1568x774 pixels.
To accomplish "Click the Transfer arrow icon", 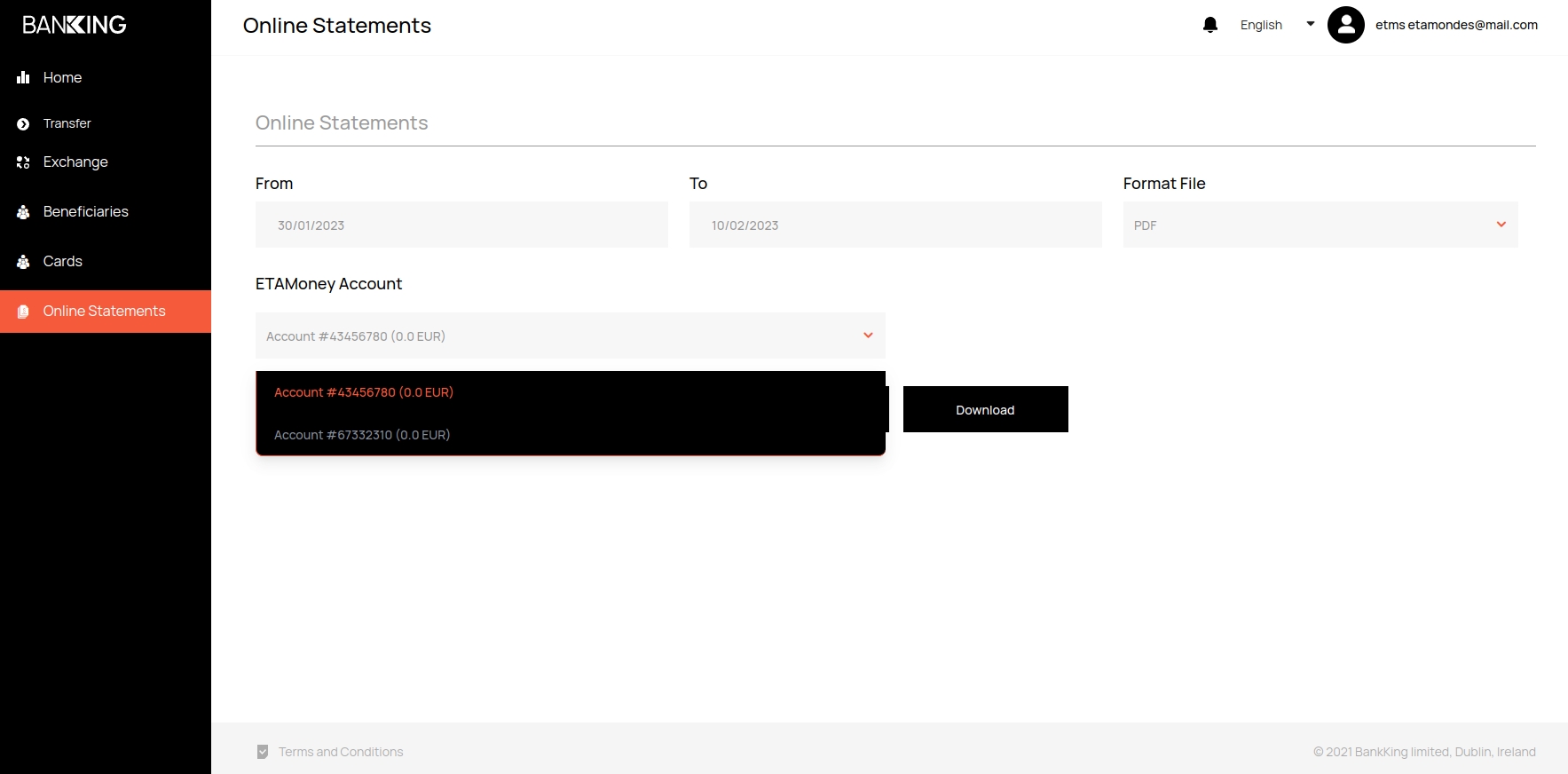I will pos(23,124).
